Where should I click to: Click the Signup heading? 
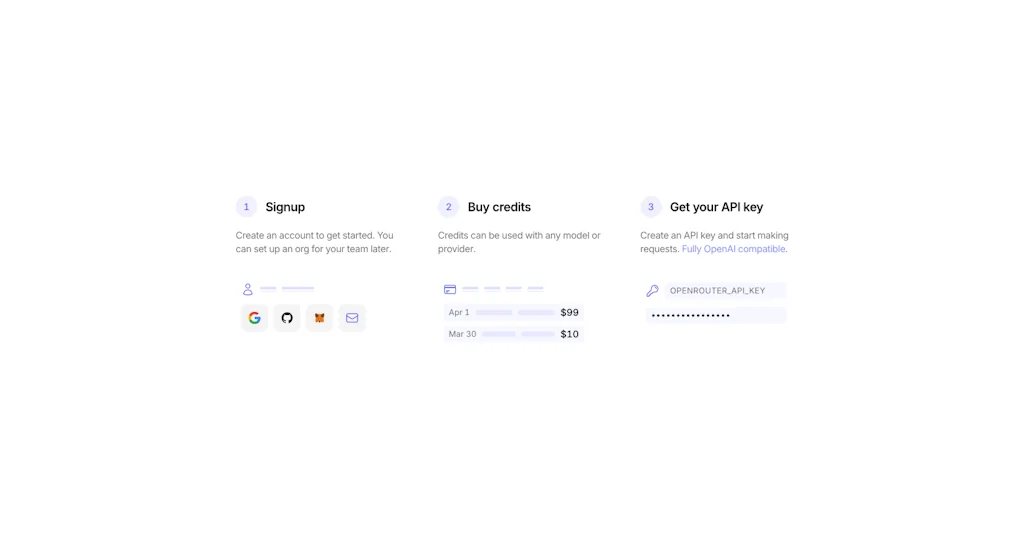[285, 207]
